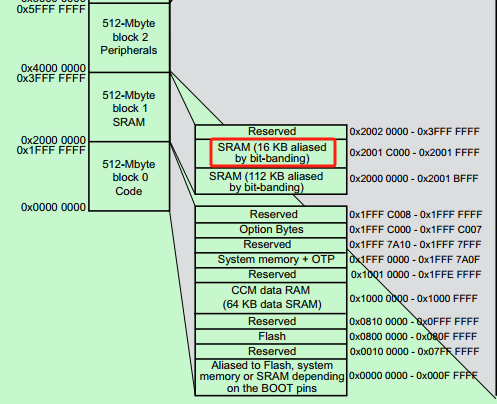Click the 512-Mbyte block 2 Peripherals box

coord(129,37)
